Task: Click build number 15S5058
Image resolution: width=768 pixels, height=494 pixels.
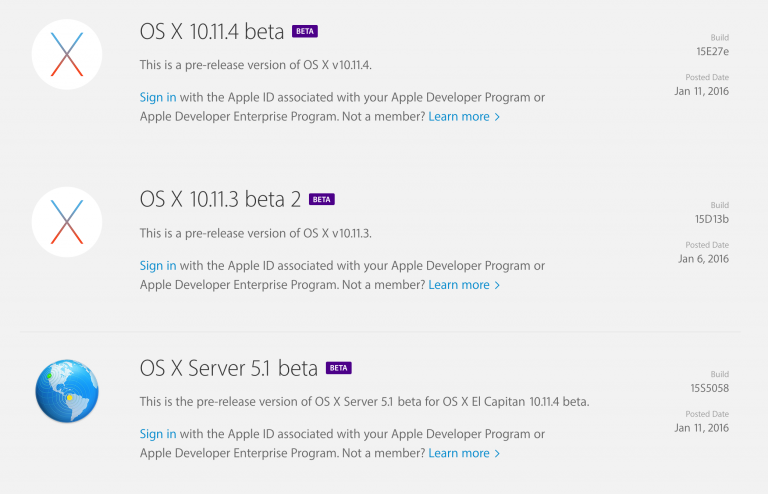Action: tap(710, 388)
